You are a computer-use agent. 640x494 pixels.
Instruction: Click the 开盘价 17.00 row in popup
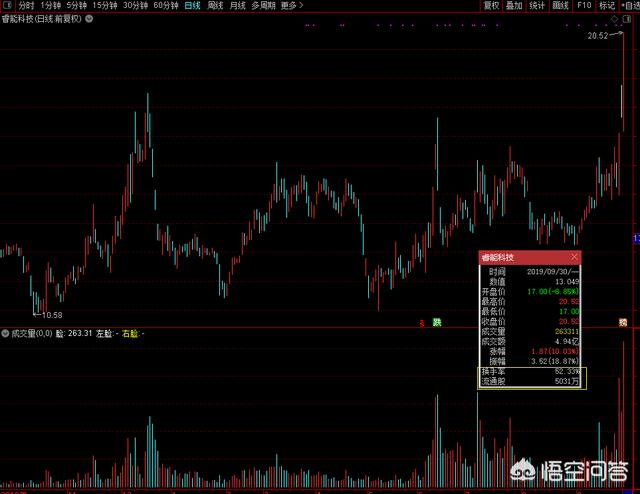click(x=530, y=292)
